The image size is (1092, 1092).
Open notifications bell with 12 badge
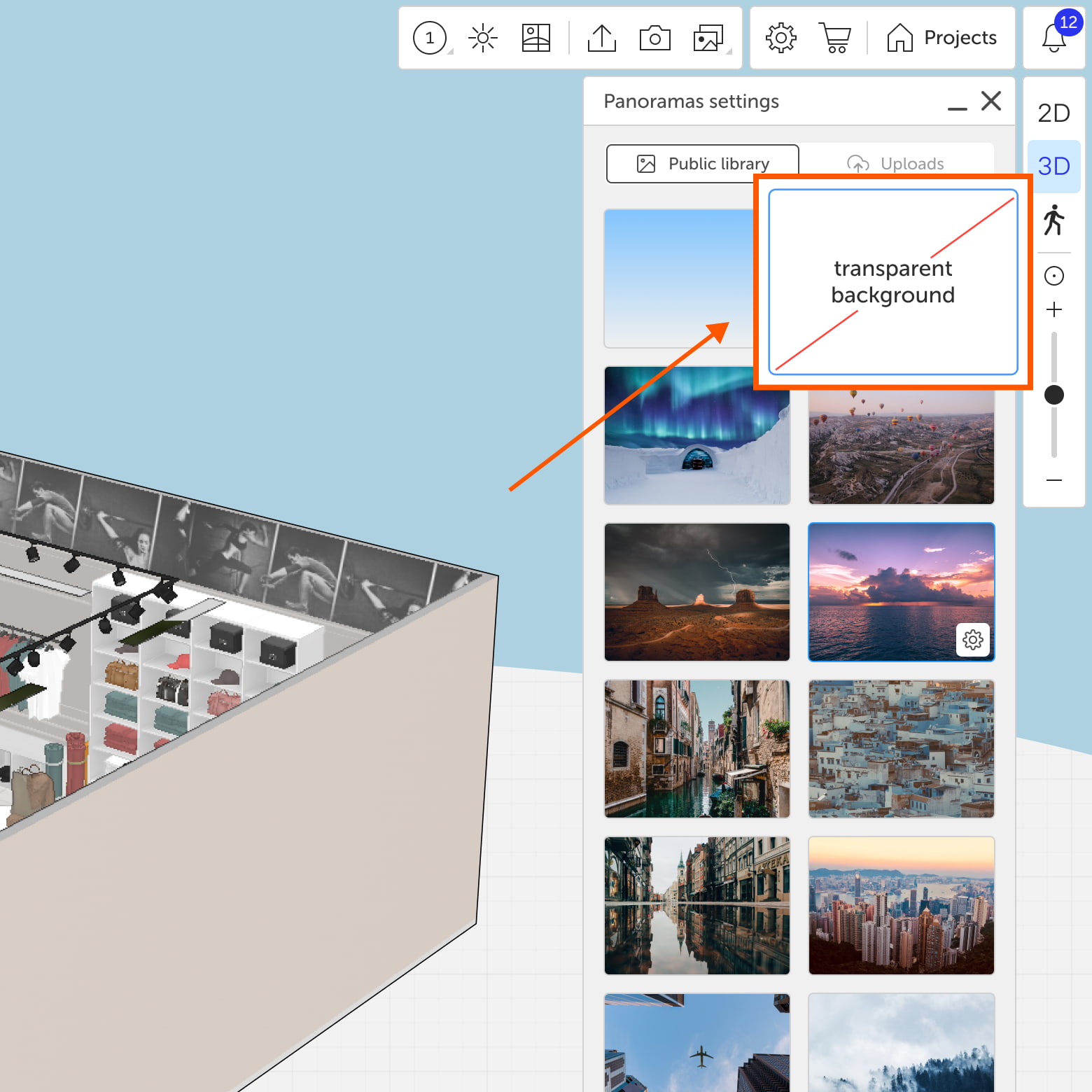(x=1054, y=38)
